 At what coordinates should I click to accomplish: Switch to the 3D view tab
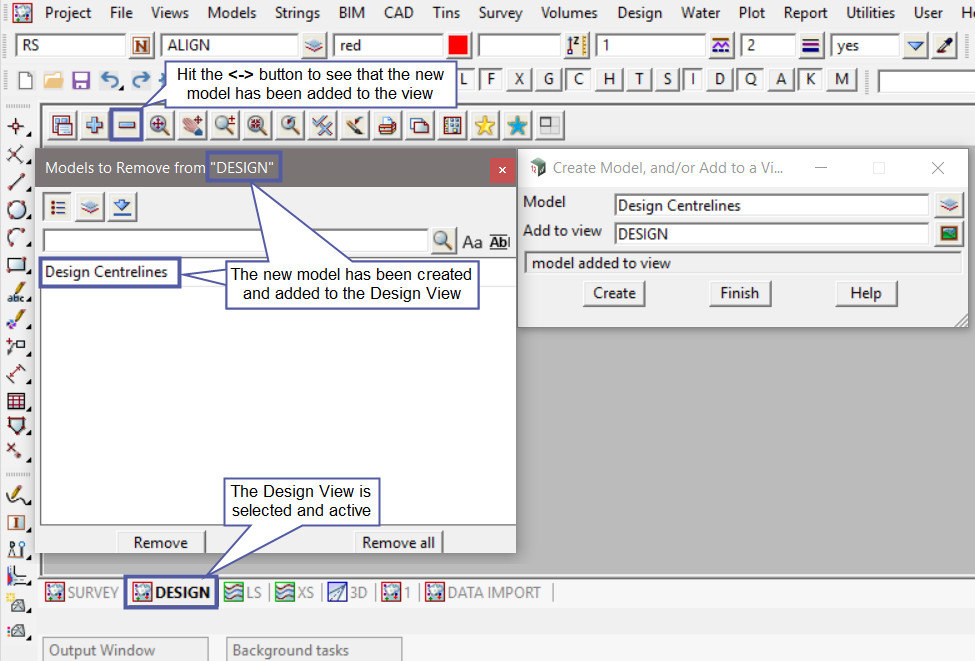(x=348, y=592)
